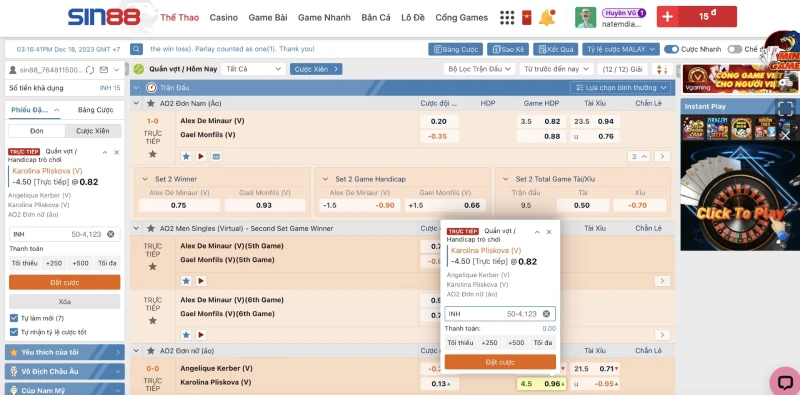
Task: Switch to the Cược Xiên tab in bet slip
Action: 93,131
